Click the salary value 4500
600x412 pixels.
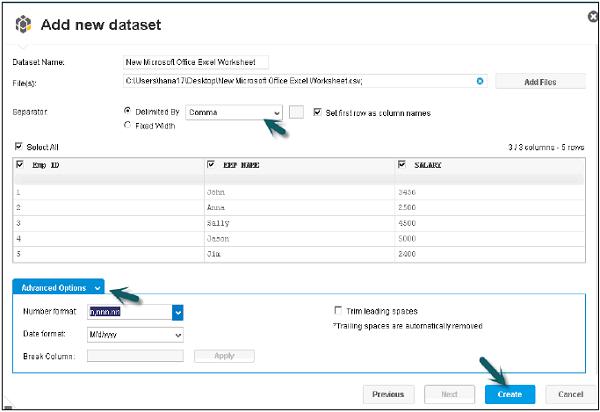point(406,223)
